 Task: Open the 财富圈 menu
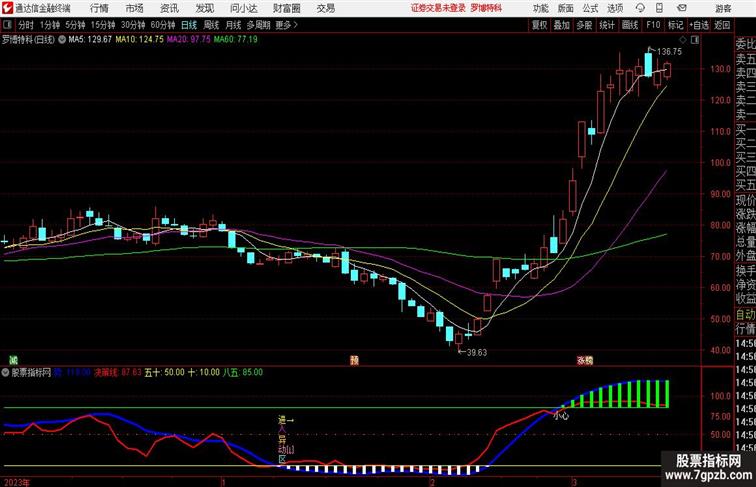tap(286, 8)
